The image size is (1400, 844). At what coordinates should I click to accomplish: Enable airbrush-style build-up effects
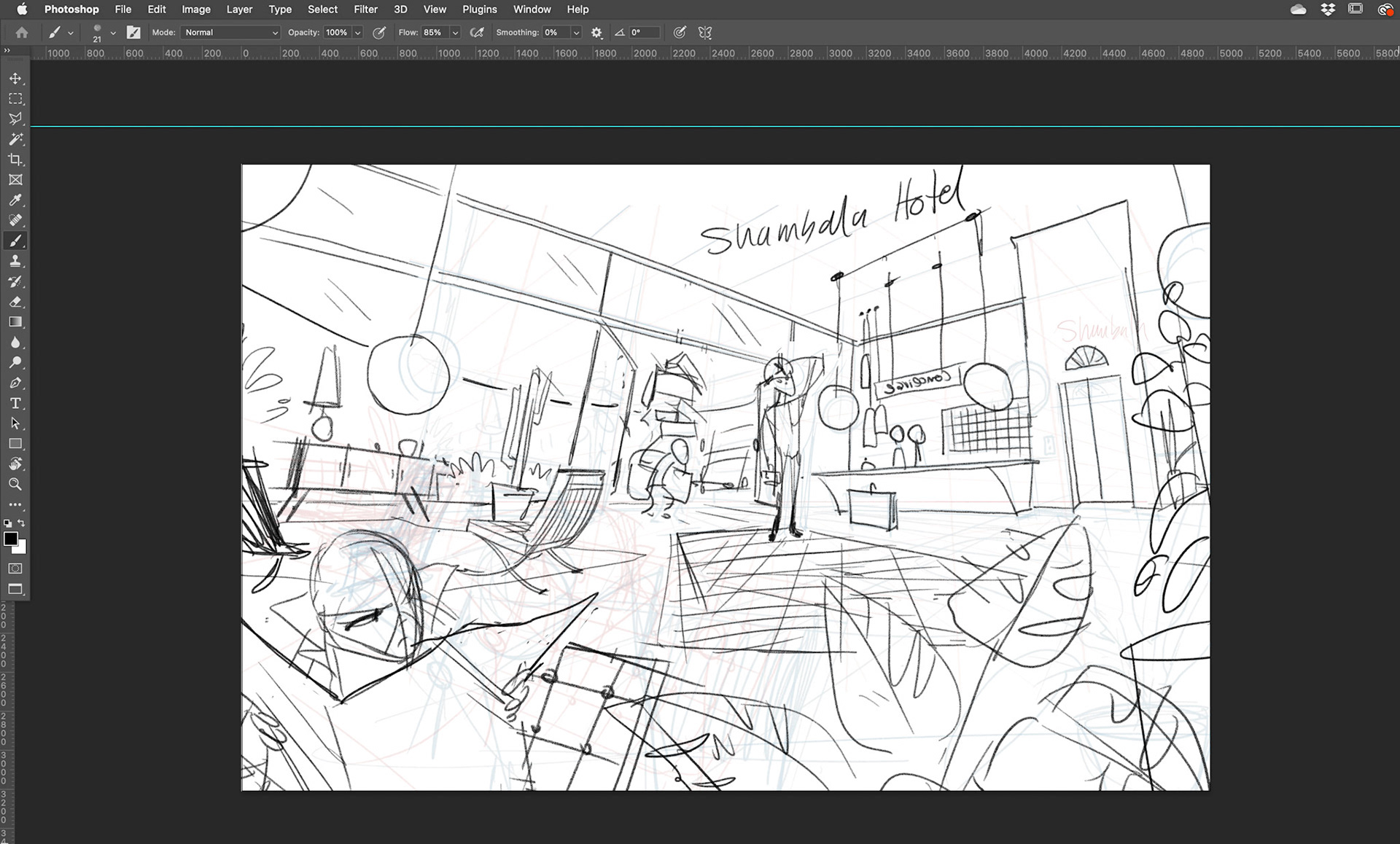(x=478, y=32)
